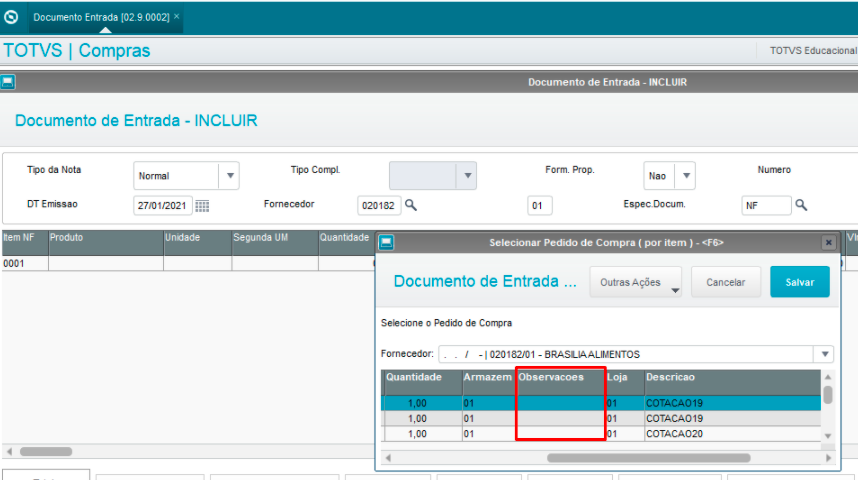Close the Selecionar Pedido de Compra dialog
This screenshot has height=480, width=858.
(x=828, y=242)
